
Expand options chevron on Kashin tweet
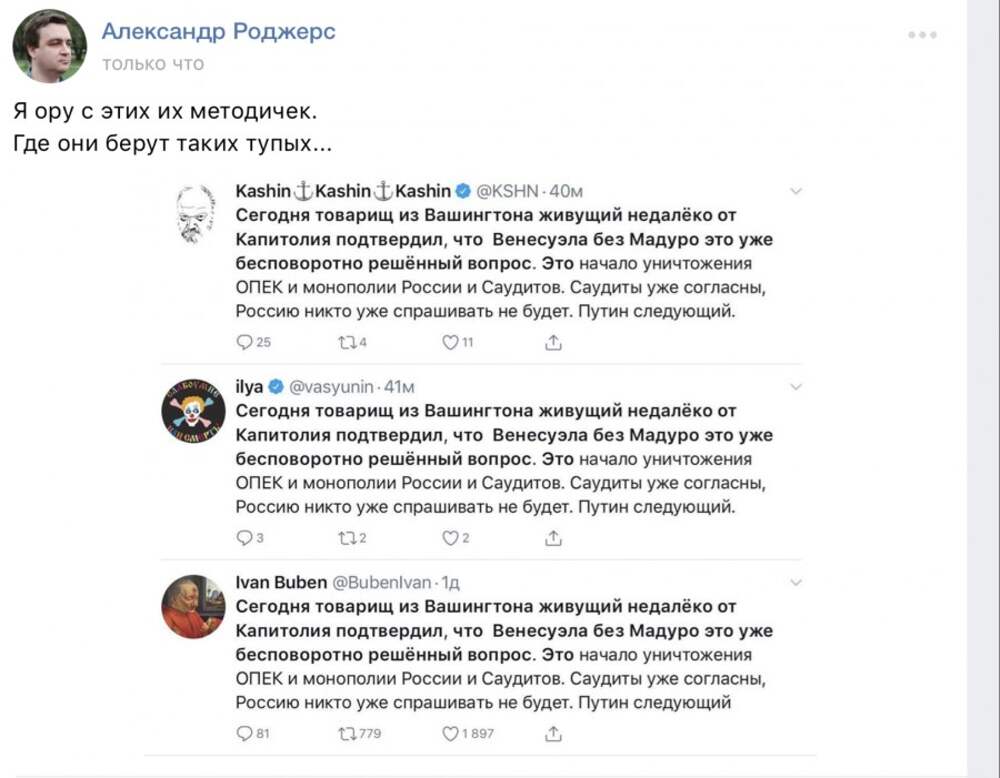point(795,191)
